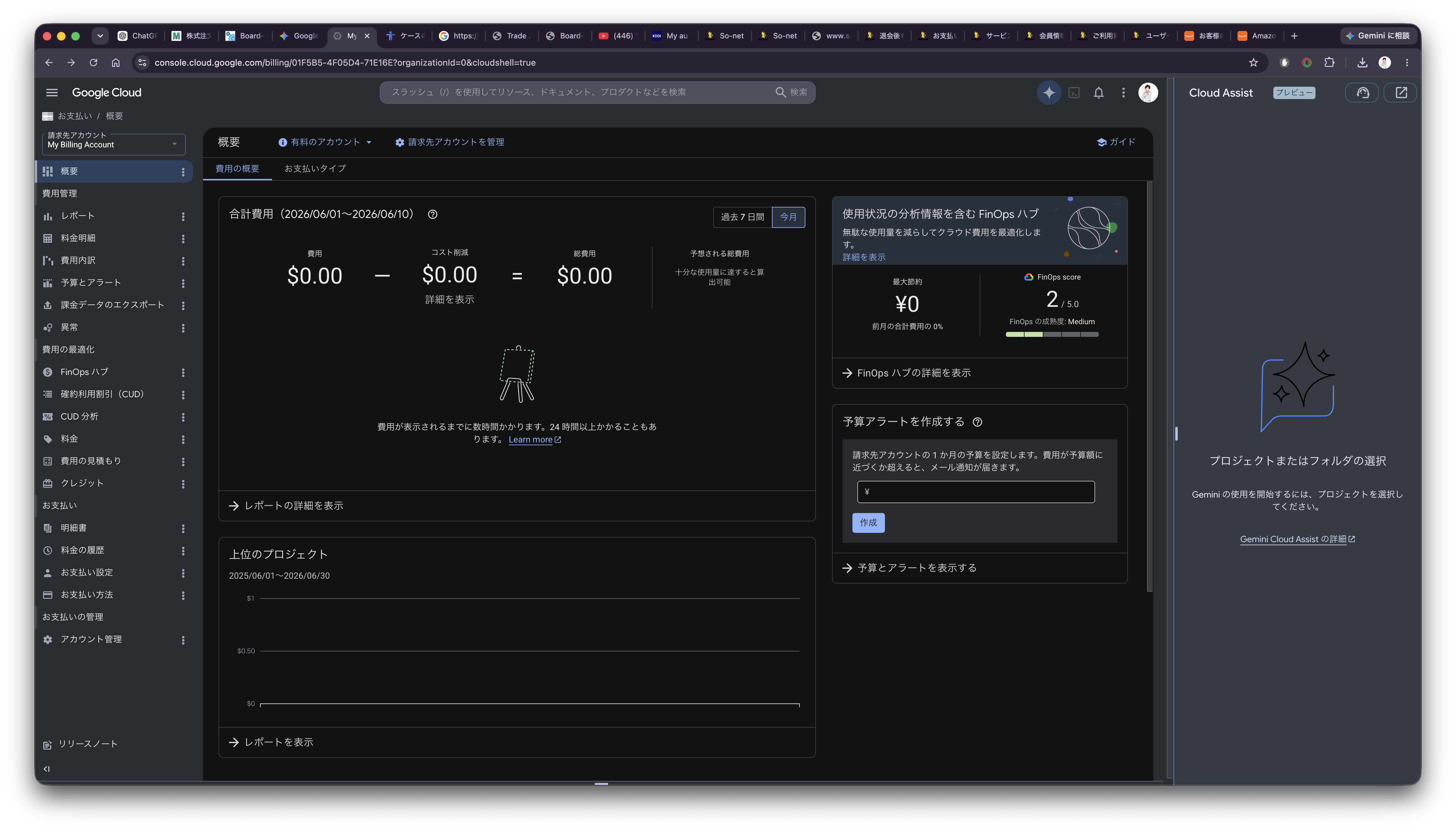The image size is (1456, 831).
Task: Click the help icon next to 合計費用
Action: pyautogui.click(x=432, y=214)
